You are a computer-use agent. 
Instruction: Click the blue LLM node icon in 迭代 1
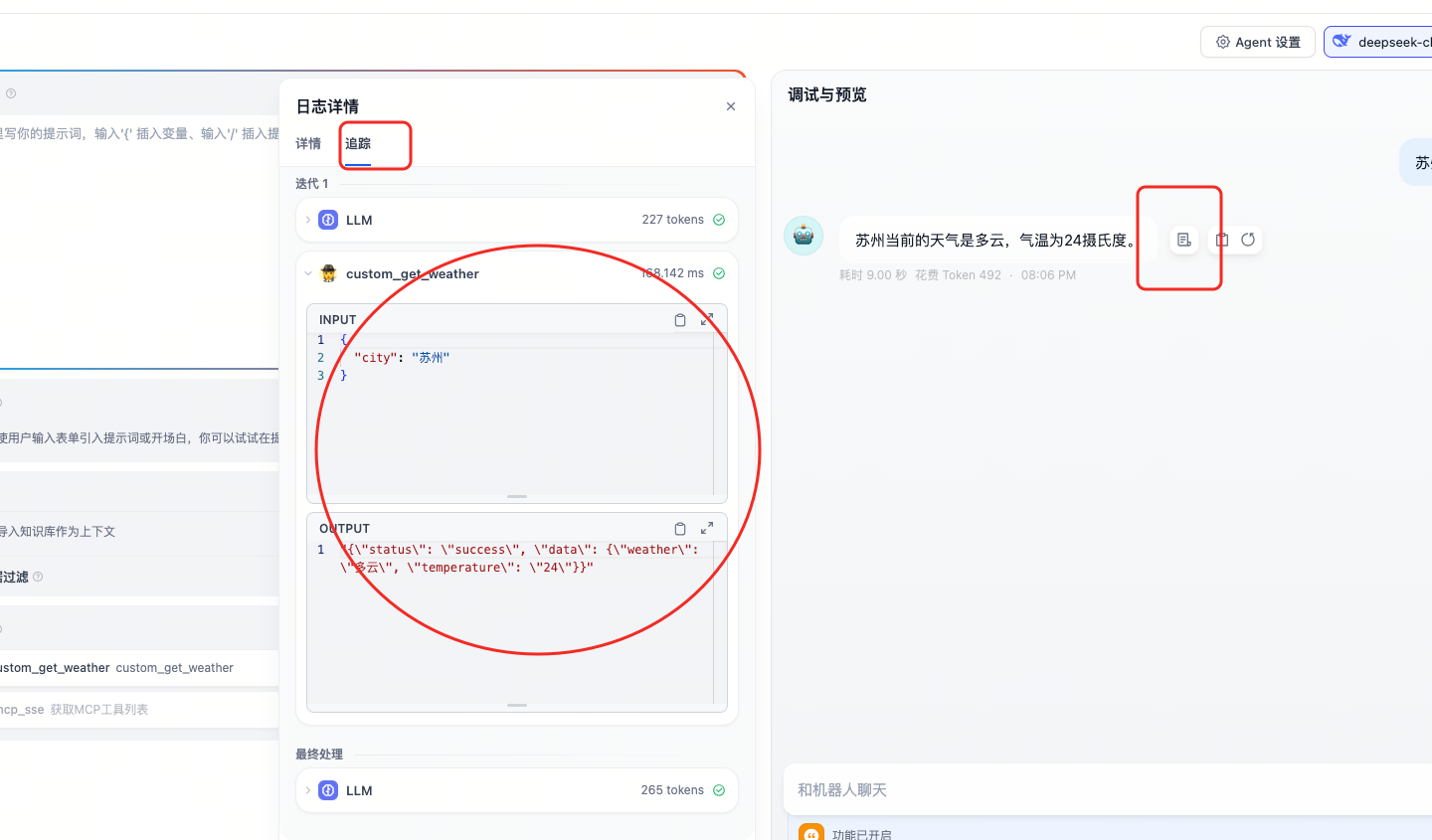click(x=328, y=220)
